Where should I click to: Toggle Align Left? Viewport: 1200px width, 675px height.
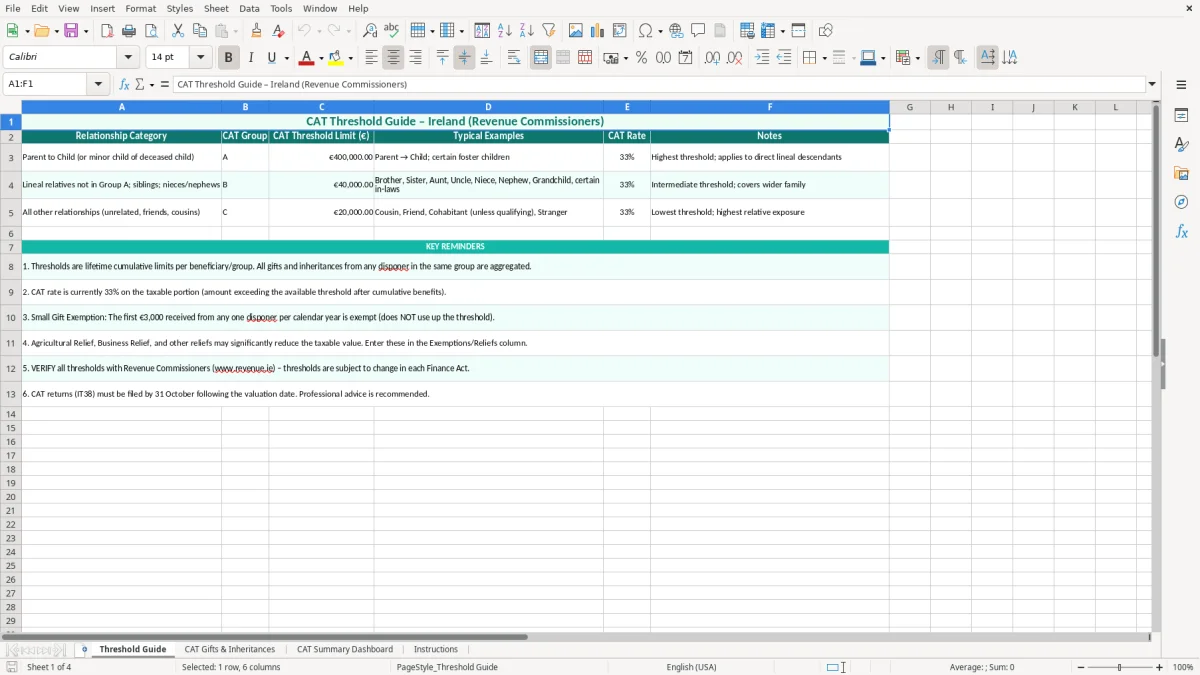[372, 58]
